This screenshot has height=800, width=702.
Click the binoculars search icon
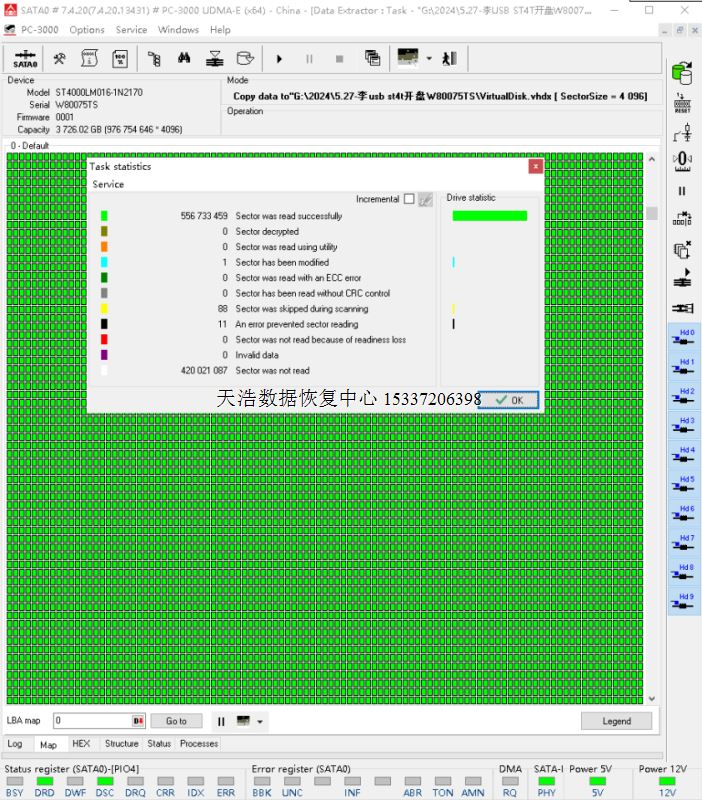(x=184, y=58)
